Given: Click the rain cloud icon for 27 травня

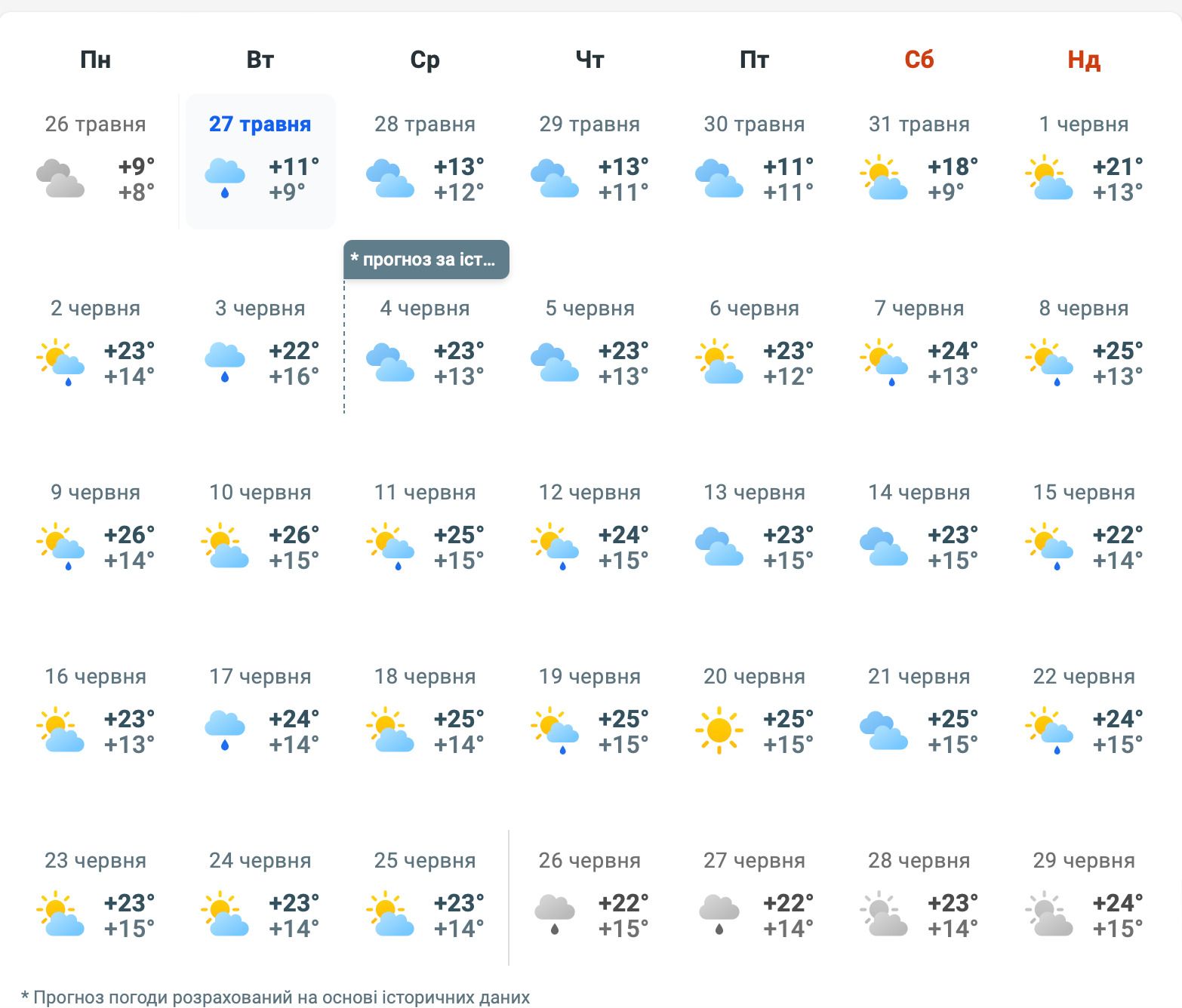Looking at the screenshot, I should 224,177.
